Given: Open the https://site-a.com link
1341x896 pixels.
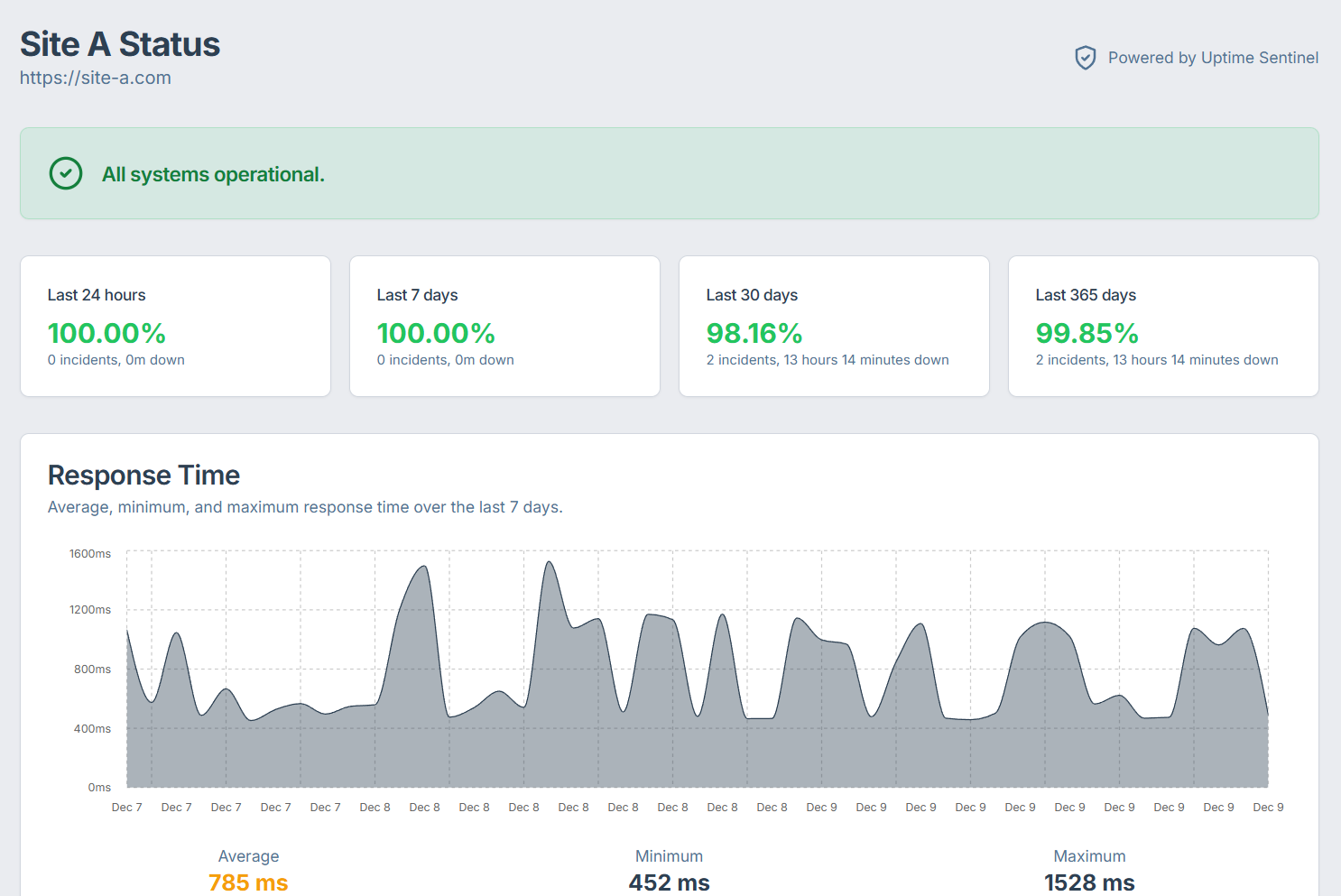Looking at the screenshot, I should coord(96,78).
